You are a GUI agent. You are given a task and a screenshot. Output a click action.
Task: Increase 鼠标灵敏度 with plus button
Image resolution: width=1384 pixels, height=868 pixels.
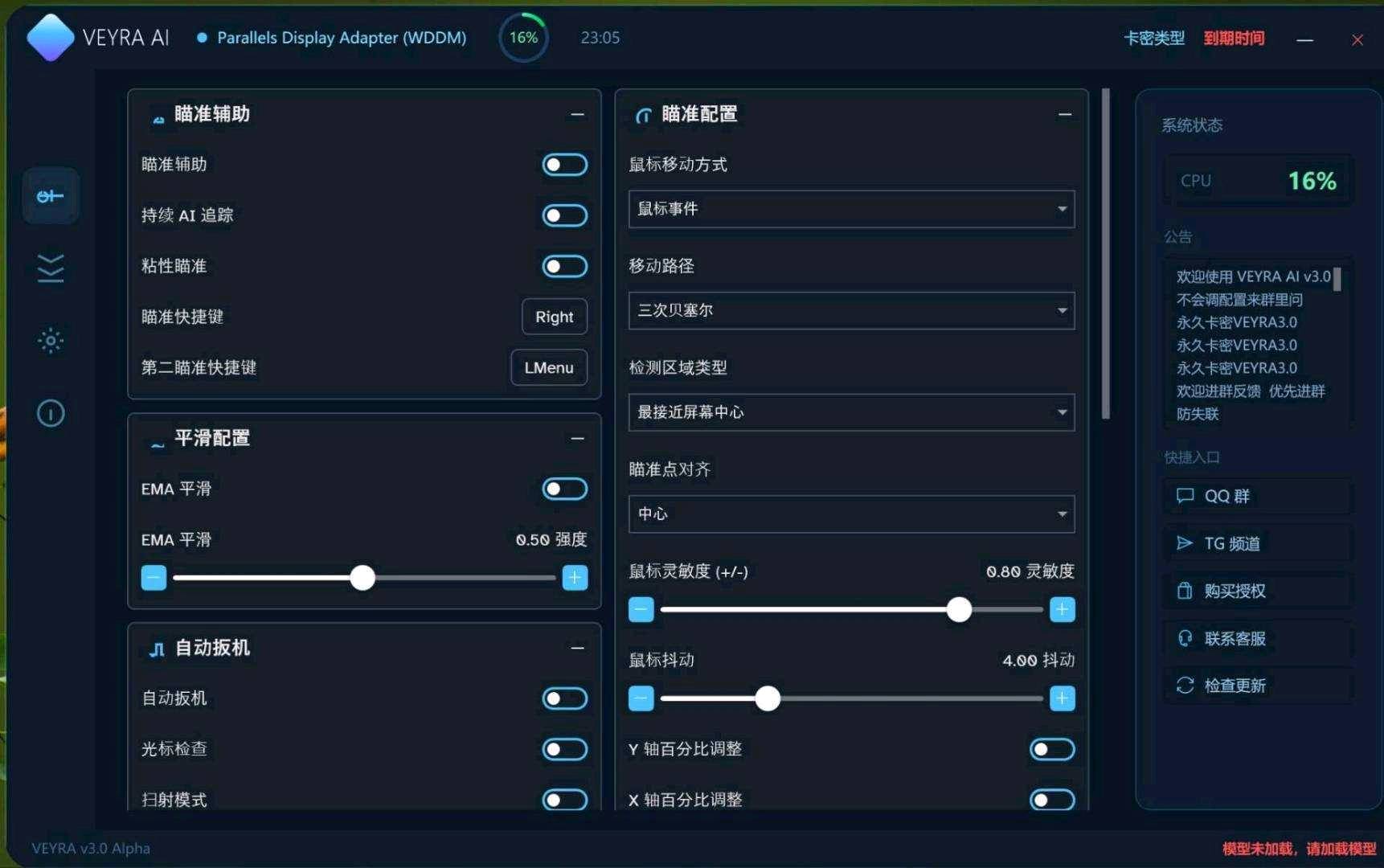pyautogui.click(x=1062, y=610)
